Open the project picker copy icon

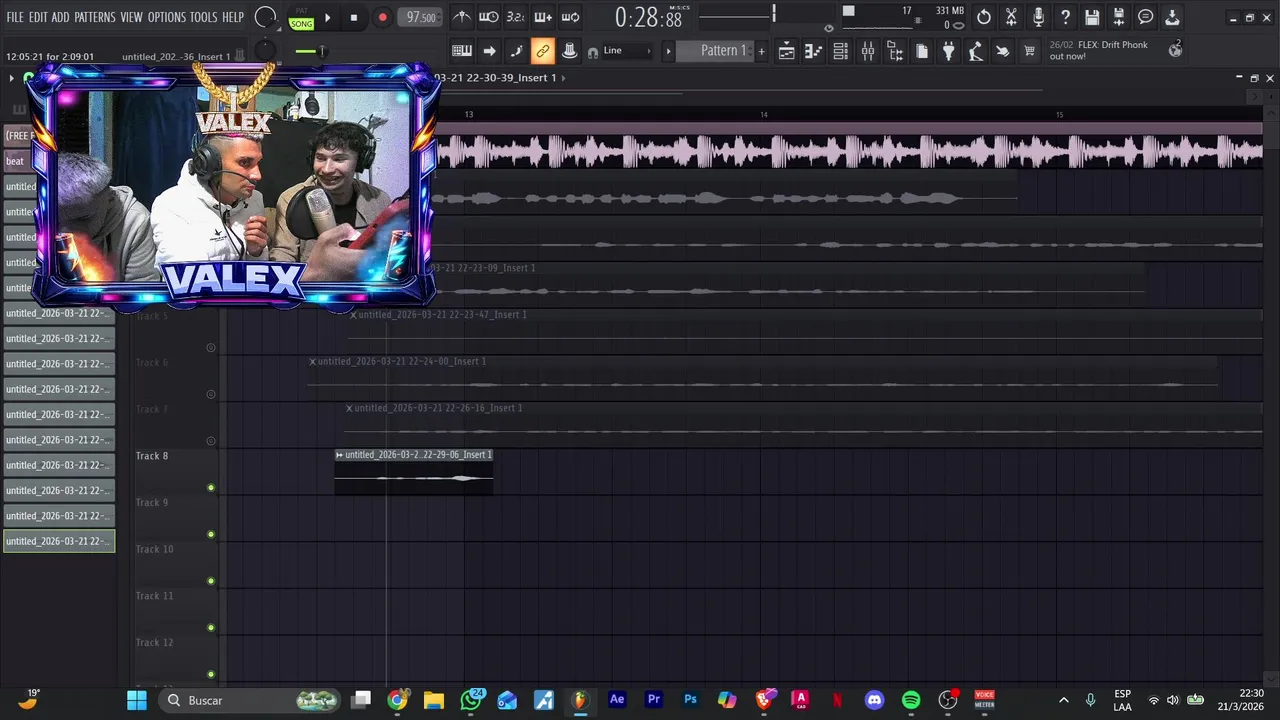coord(922,51)
